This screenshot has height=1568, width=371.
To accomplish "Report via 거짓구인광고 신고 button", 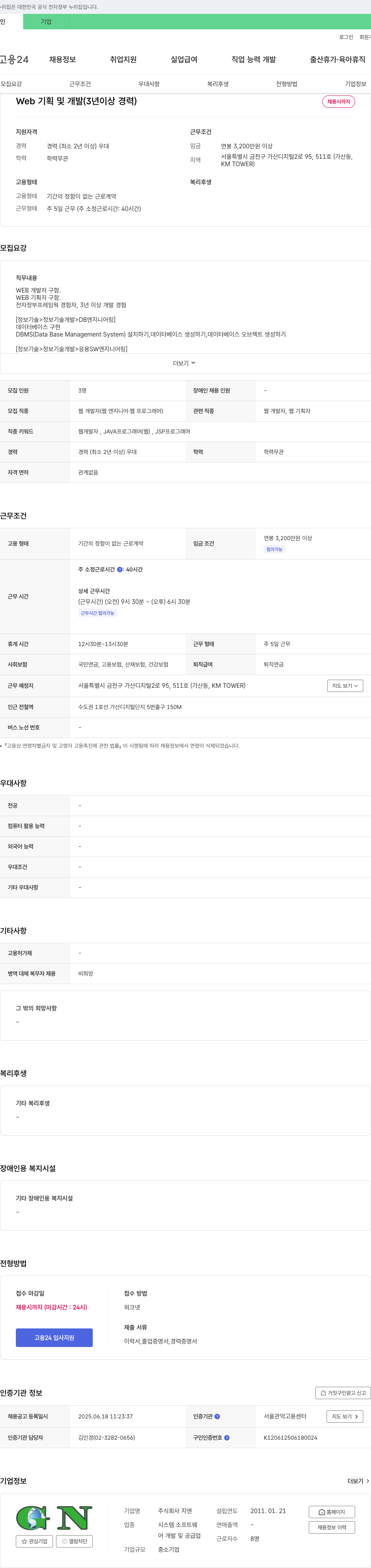I will tap(343, 1393).
